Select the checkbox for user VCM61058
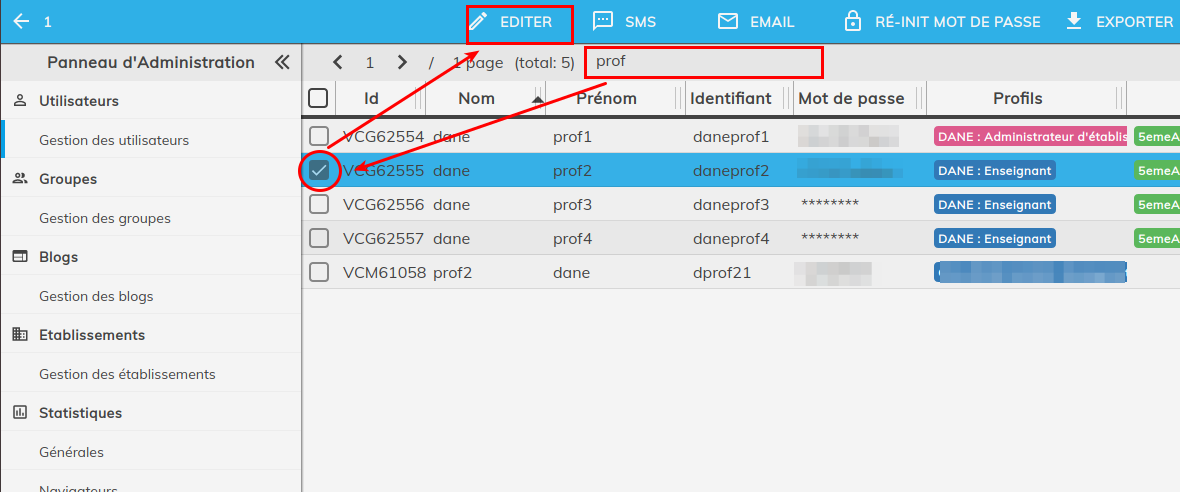The image size is (1180, 492). [x=319, y=272]
